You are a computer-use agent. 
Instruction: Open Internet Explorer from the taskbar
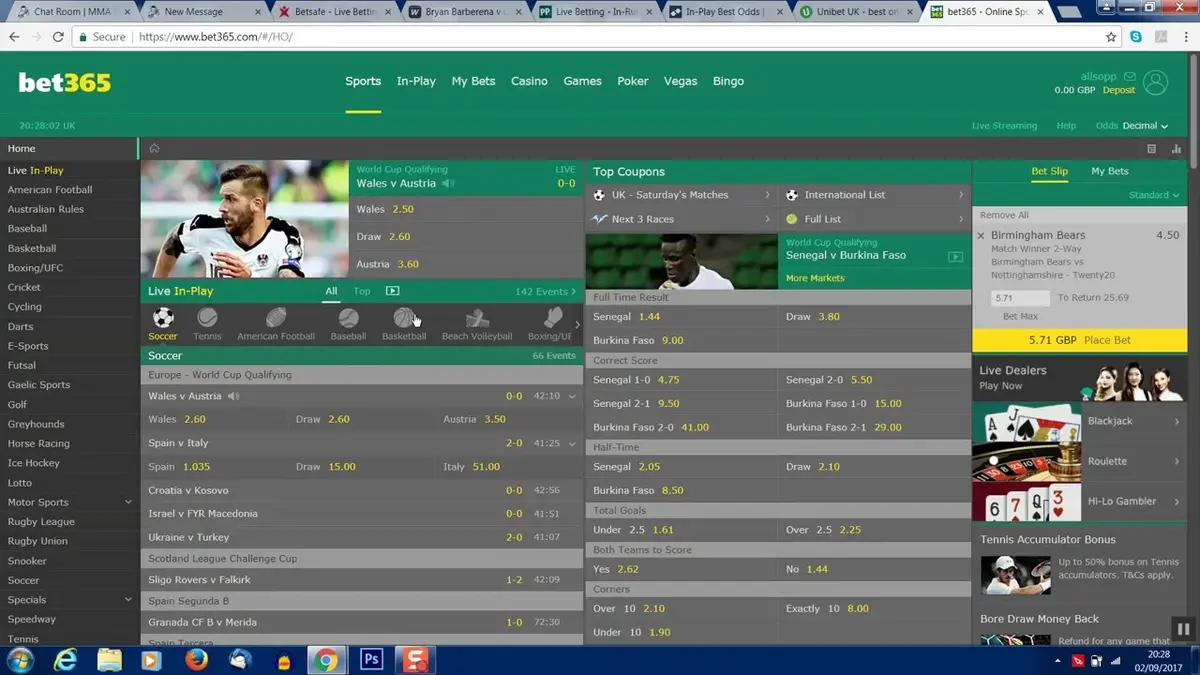coord(67,660)
